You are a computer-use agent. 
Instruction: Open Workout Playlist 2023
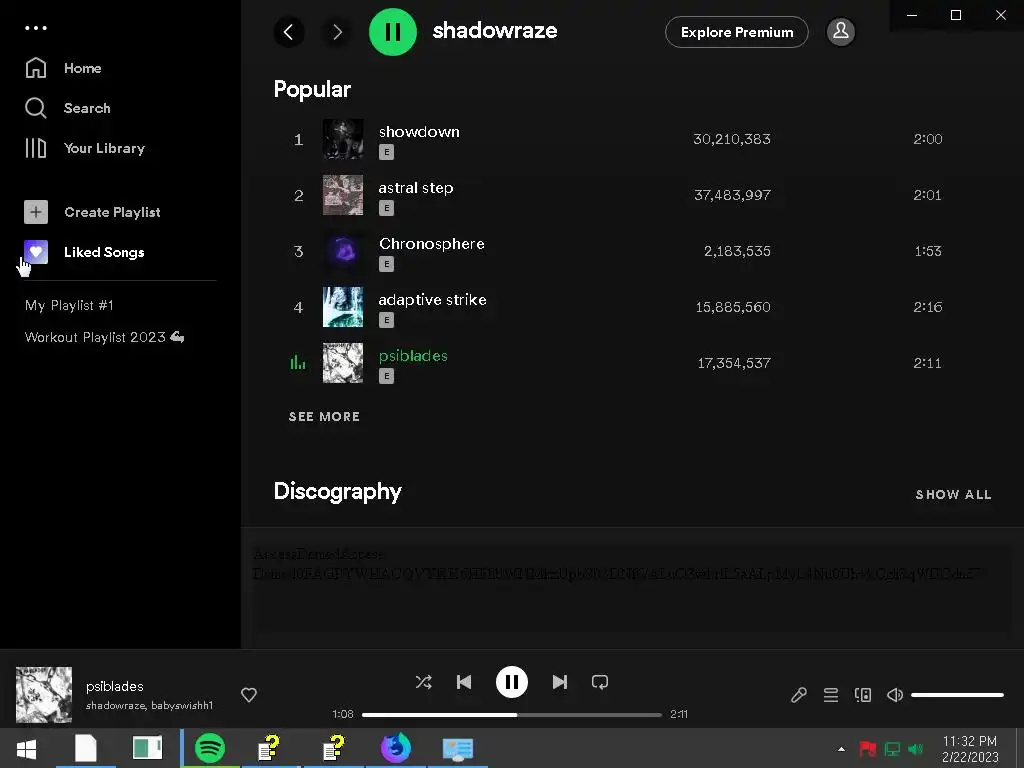click(104, 337)
